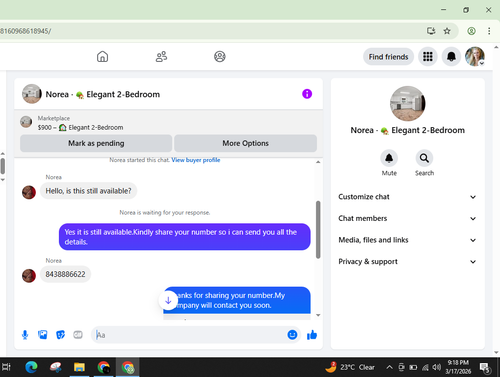Open the account profile picture menu
This screenshot has width=500, height=377.
pyautogui.click(x=475, y=56)
